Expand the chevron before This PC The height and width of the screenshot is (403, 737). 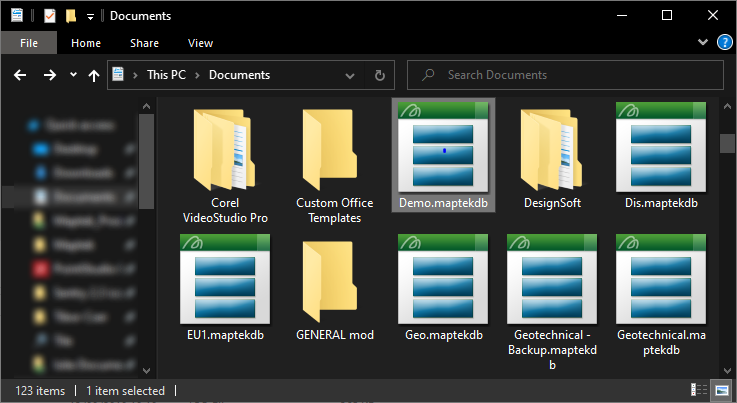pos(135,75)
